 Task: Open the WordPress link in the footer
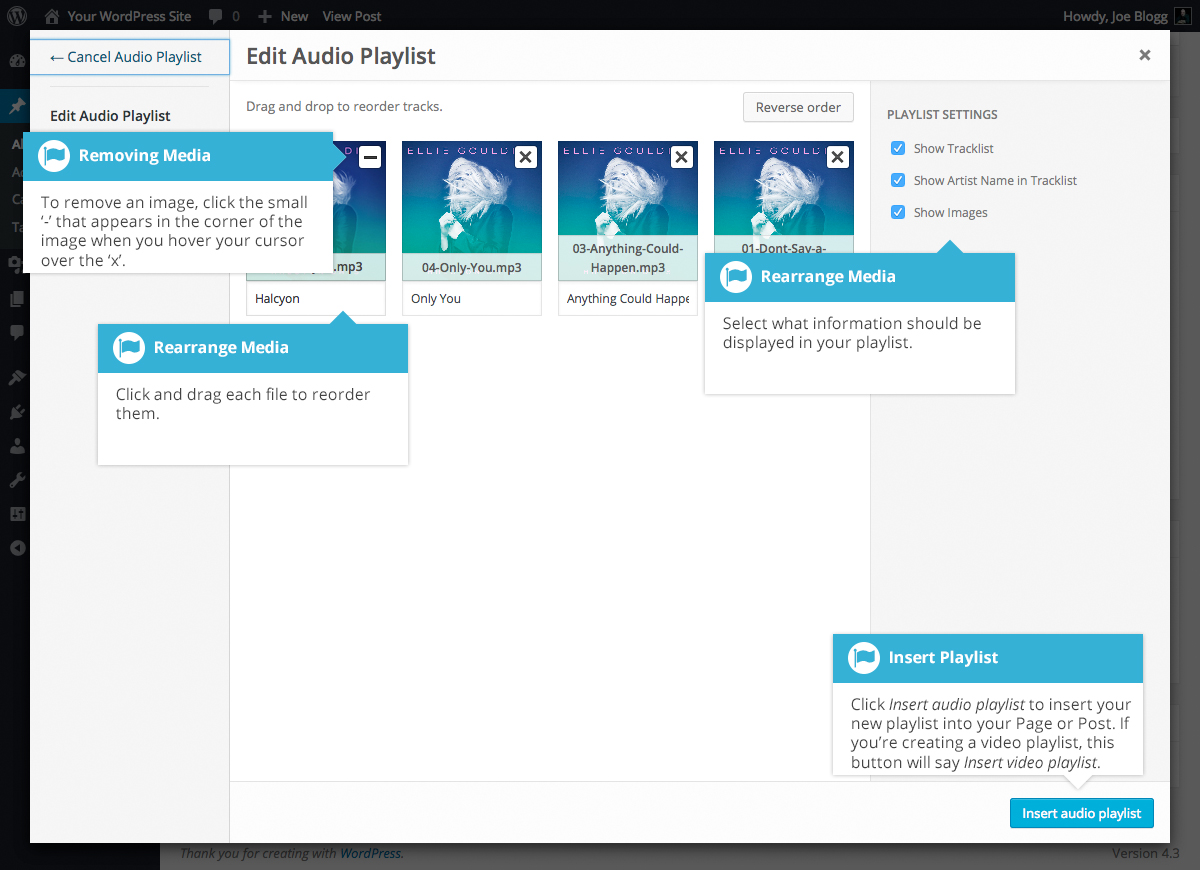coord(370,853)
